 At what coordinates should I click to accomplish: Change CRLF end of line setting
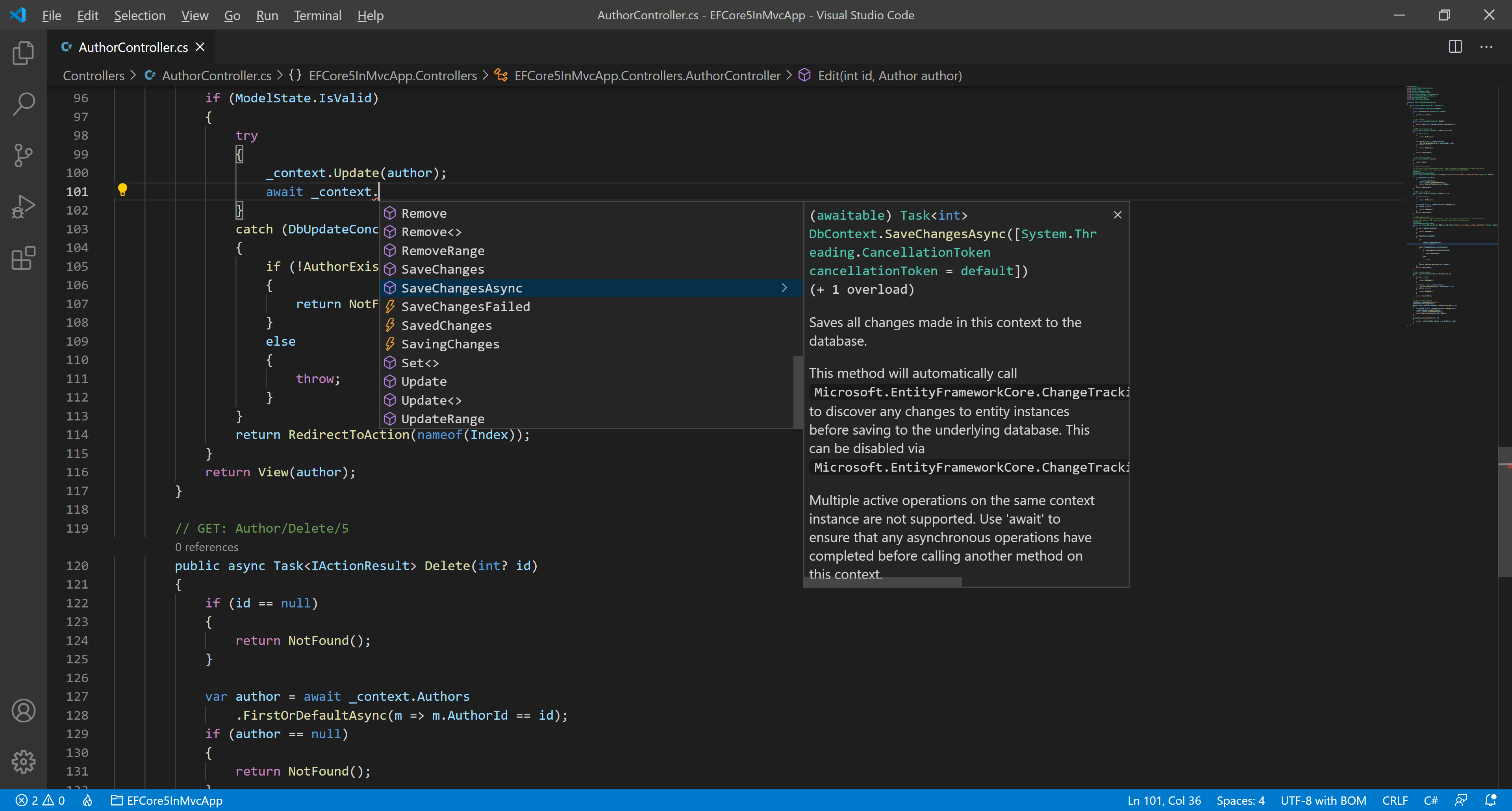click(x=1395, y=800)
